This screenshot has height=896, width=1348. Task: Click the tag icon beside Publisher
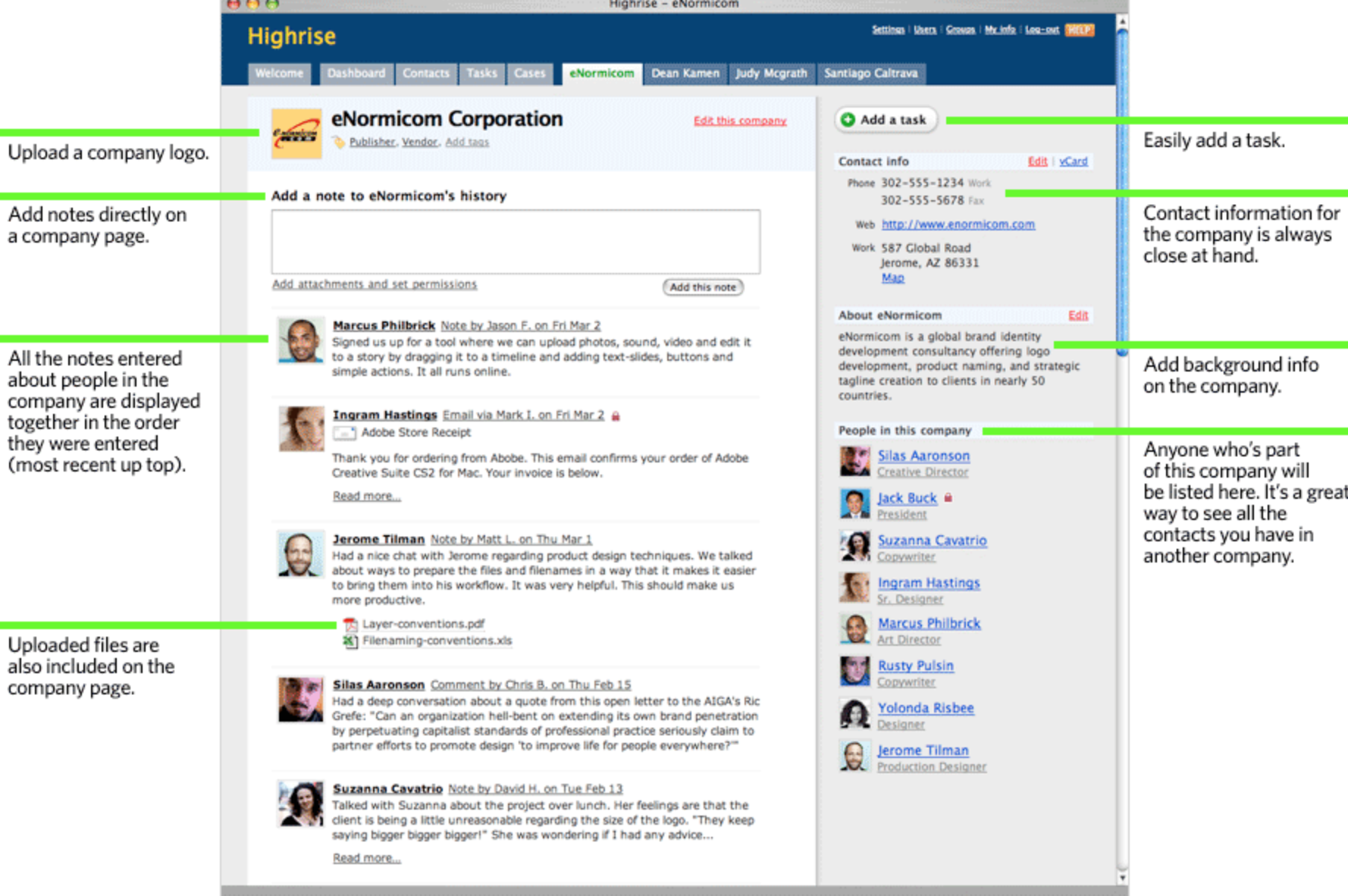(x=338, y=142)
